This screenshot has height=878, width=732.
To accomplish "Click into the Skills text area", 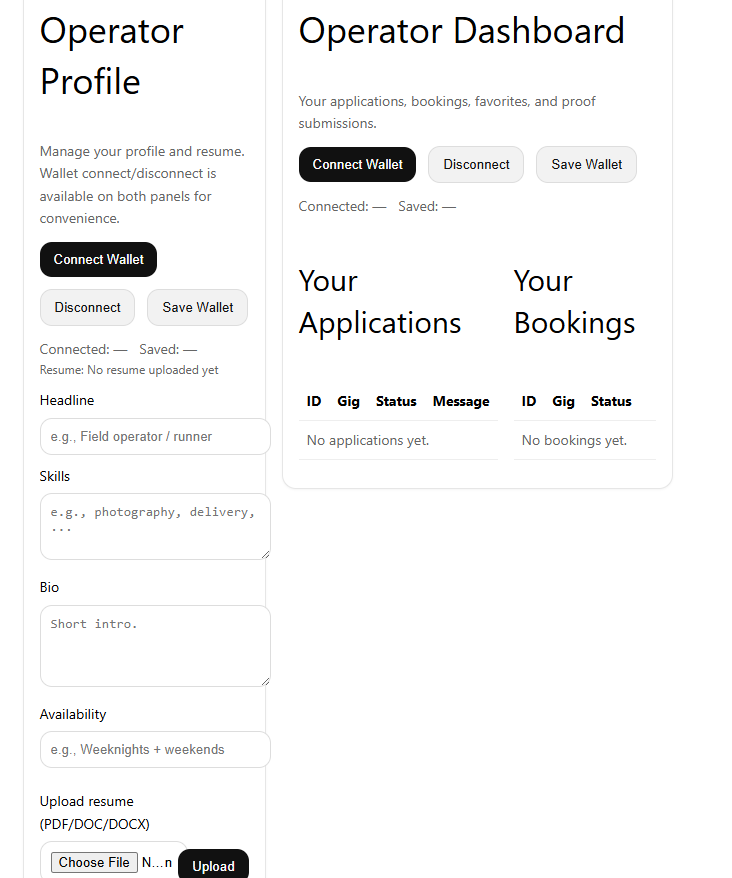I will [155, 526].
